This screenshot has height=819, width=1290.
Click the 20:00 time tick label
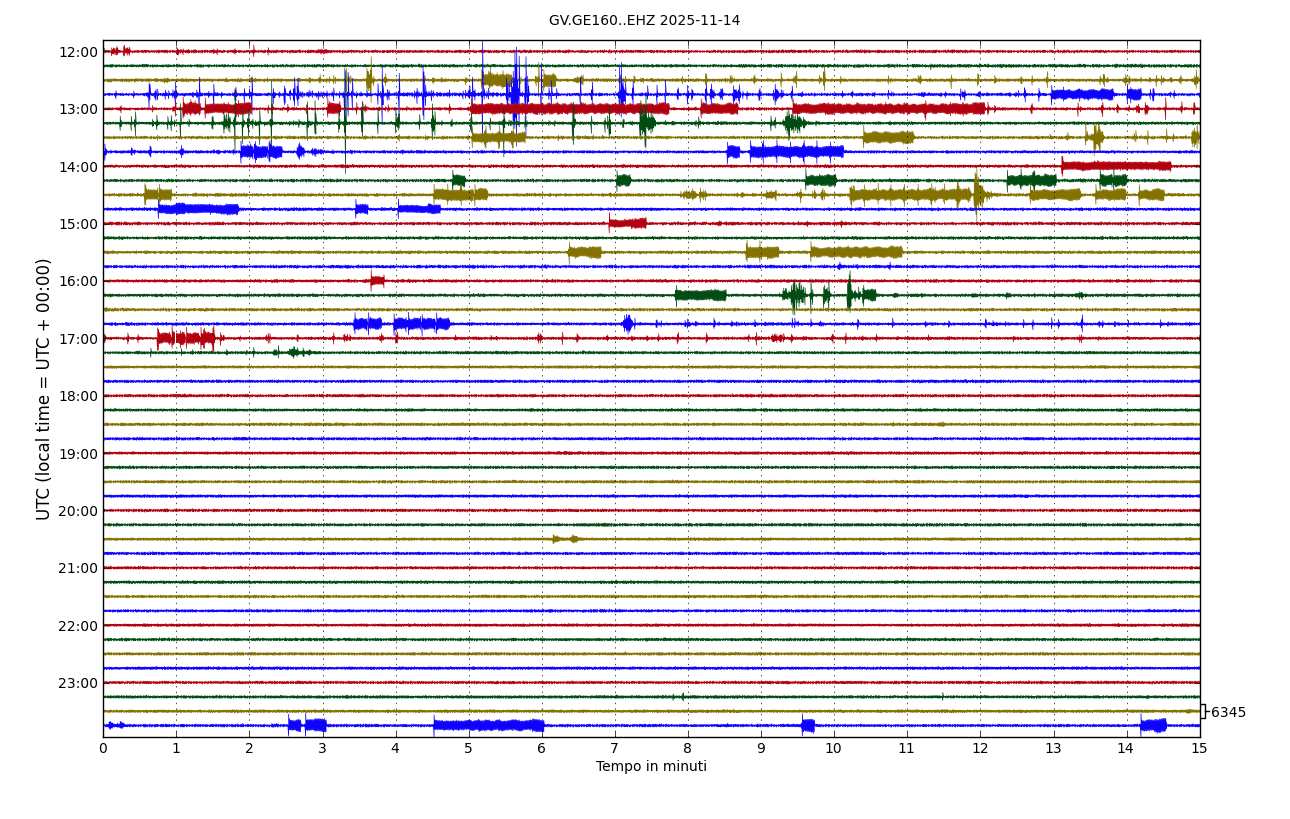click(78, 511)
